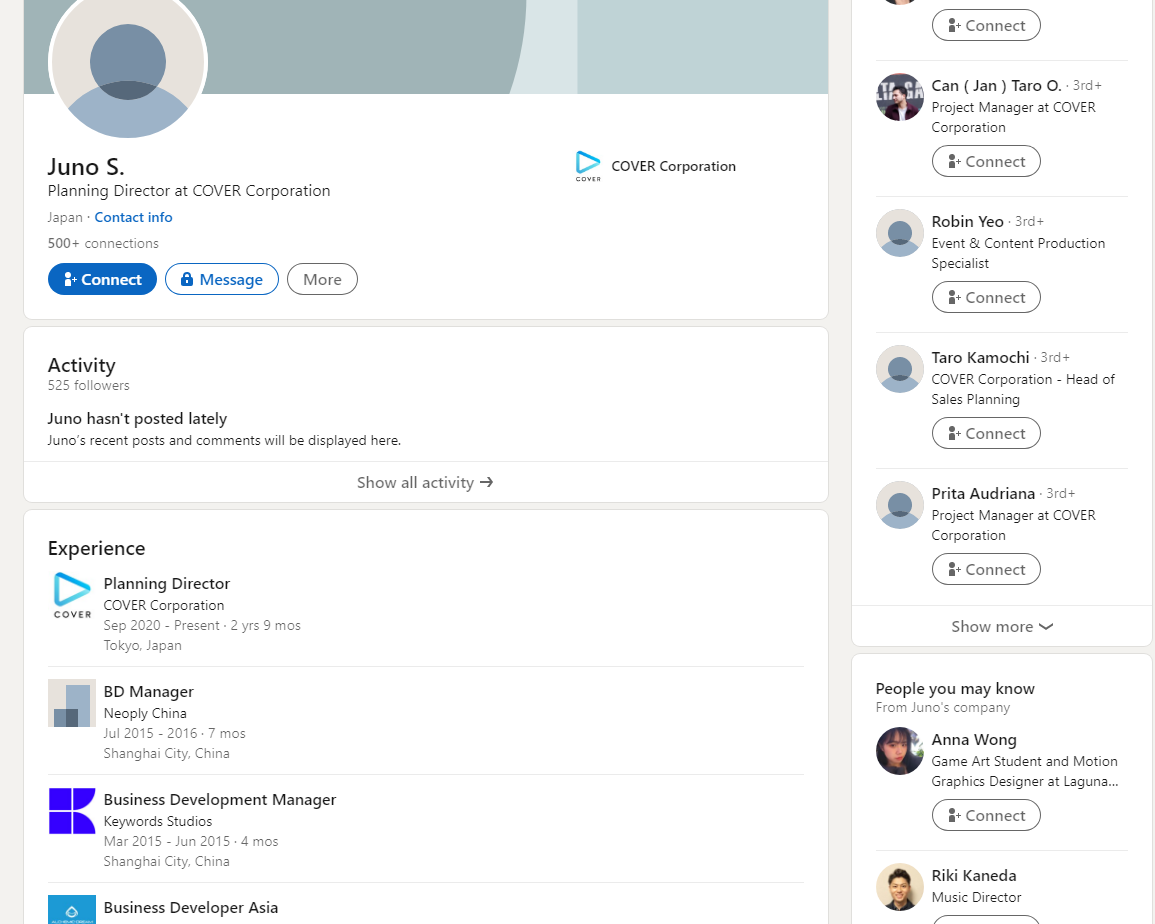Click Robin Yeo's avatar

[899, 234]
